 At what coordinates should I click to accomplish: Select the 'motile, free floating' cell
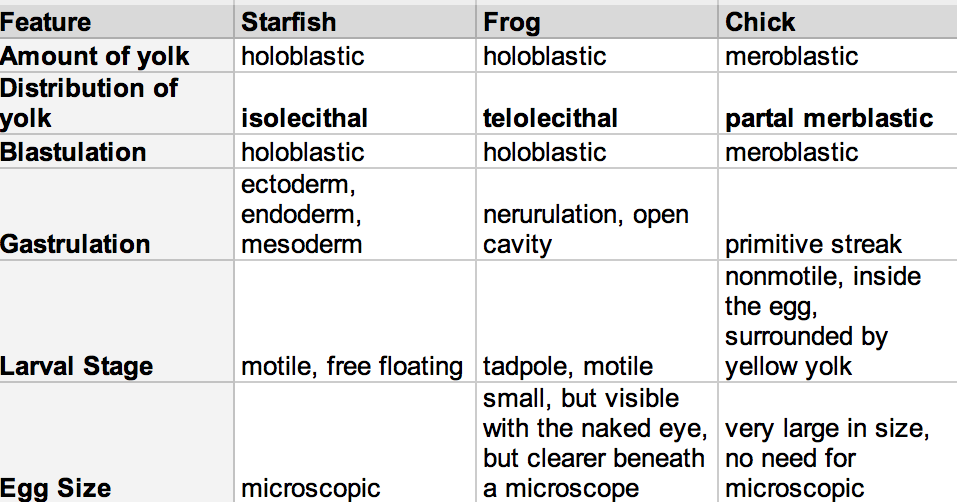click(352, 366)
